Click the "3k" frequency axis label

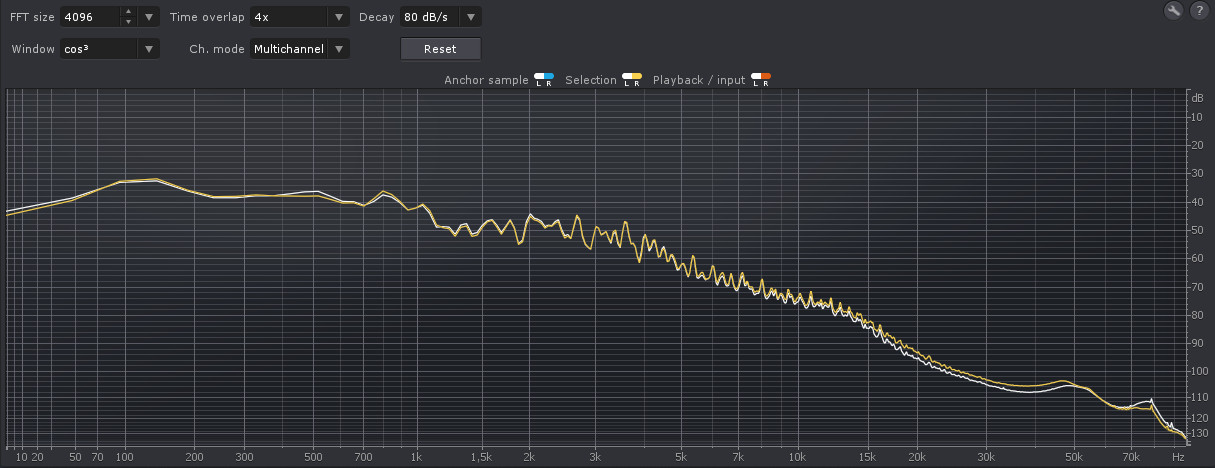pyautogui.click(x=595, y=456)
